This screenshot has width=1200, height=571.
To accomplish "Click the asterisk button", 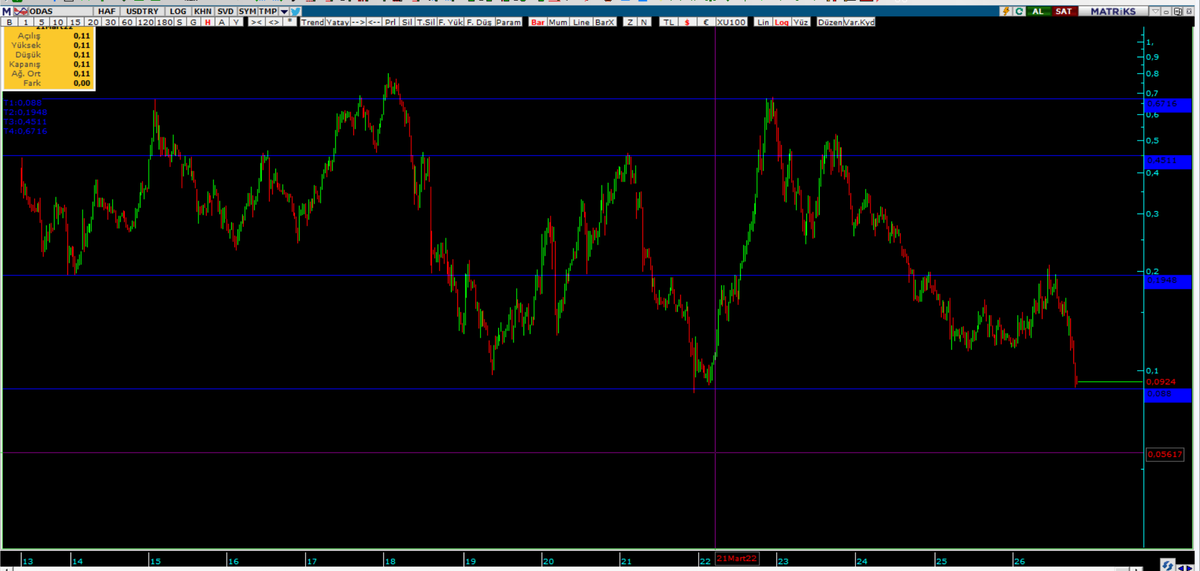I will click(x=290, y=22).
